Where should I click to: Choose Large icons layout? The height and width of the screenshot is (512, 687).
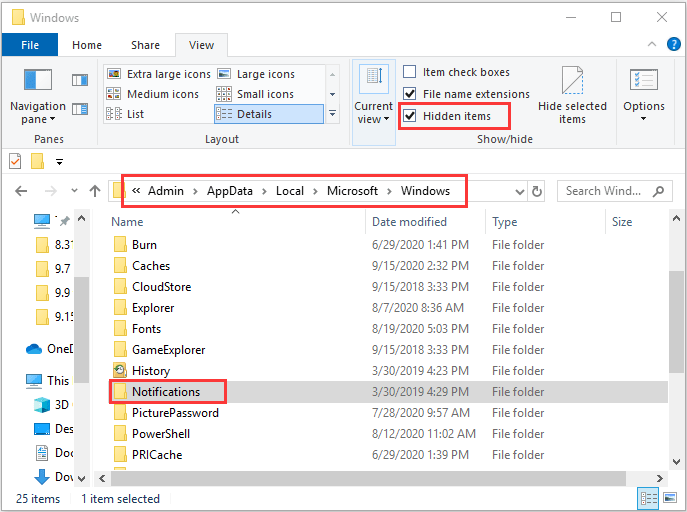256,74
